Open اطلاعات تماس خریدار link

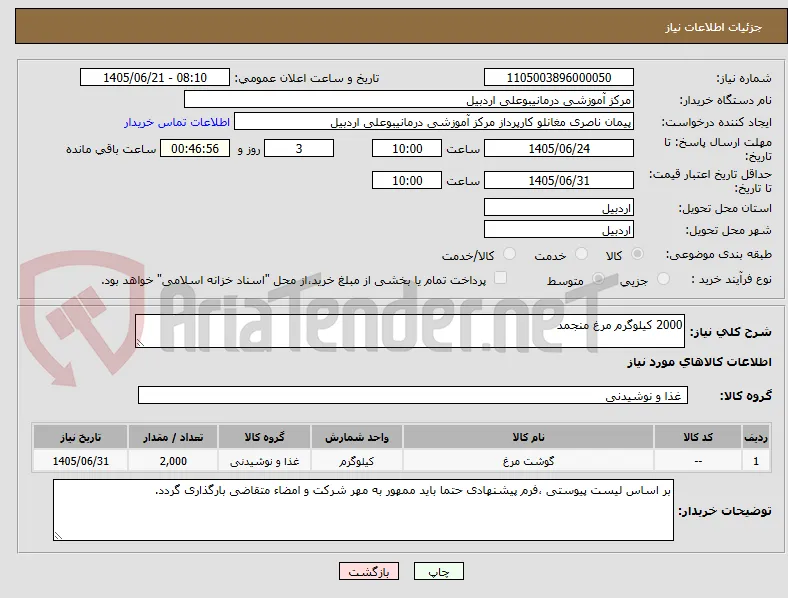point(177,122)
